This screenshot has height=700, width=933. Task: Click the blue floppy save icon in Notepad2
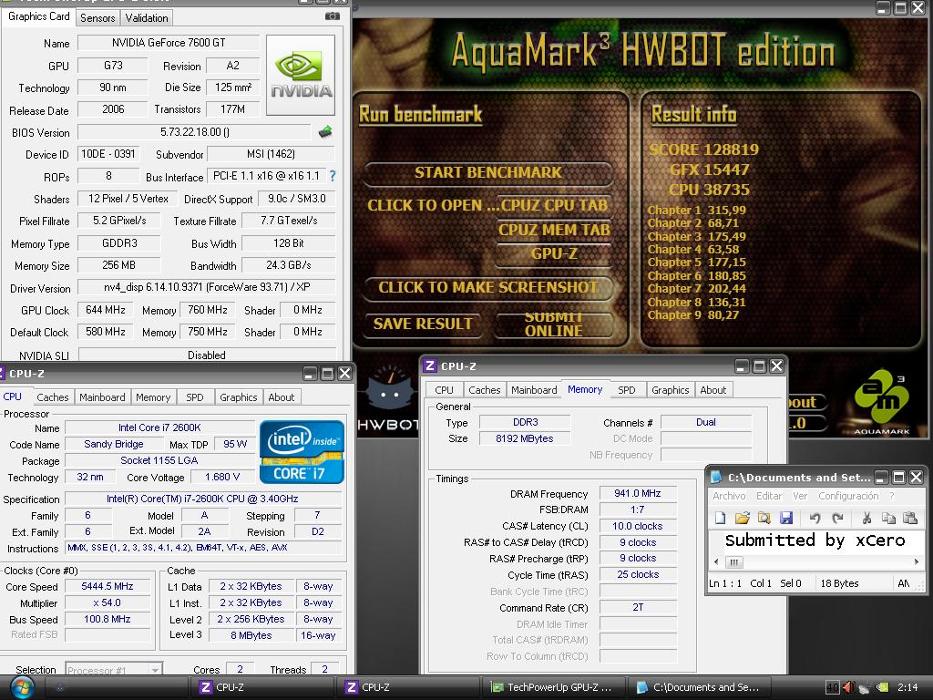786,517
